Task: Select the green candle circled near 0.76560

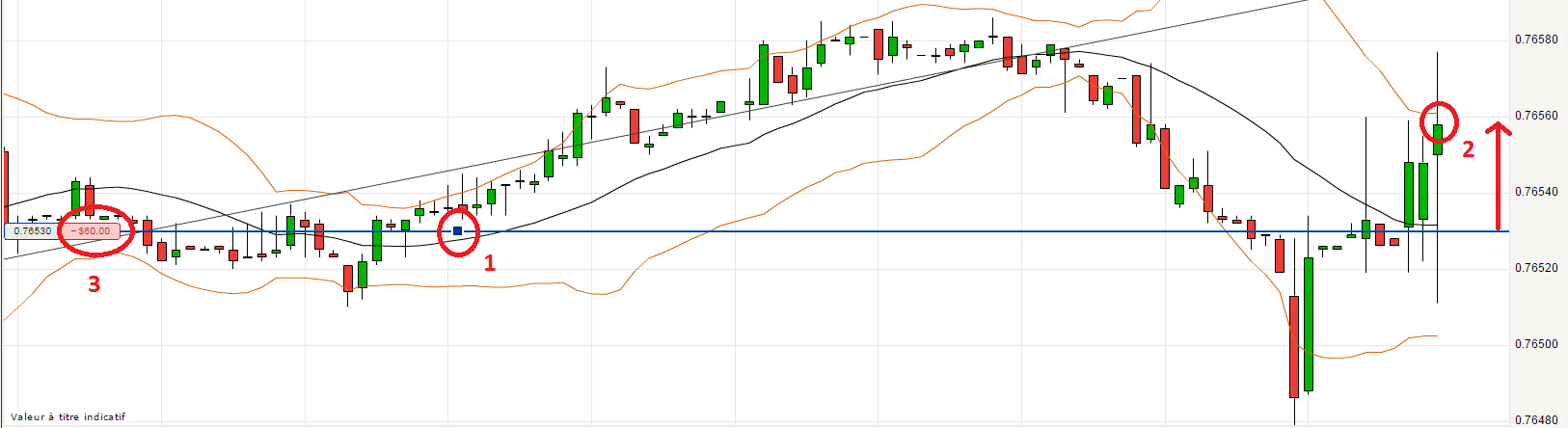Action: point(1438,139)
